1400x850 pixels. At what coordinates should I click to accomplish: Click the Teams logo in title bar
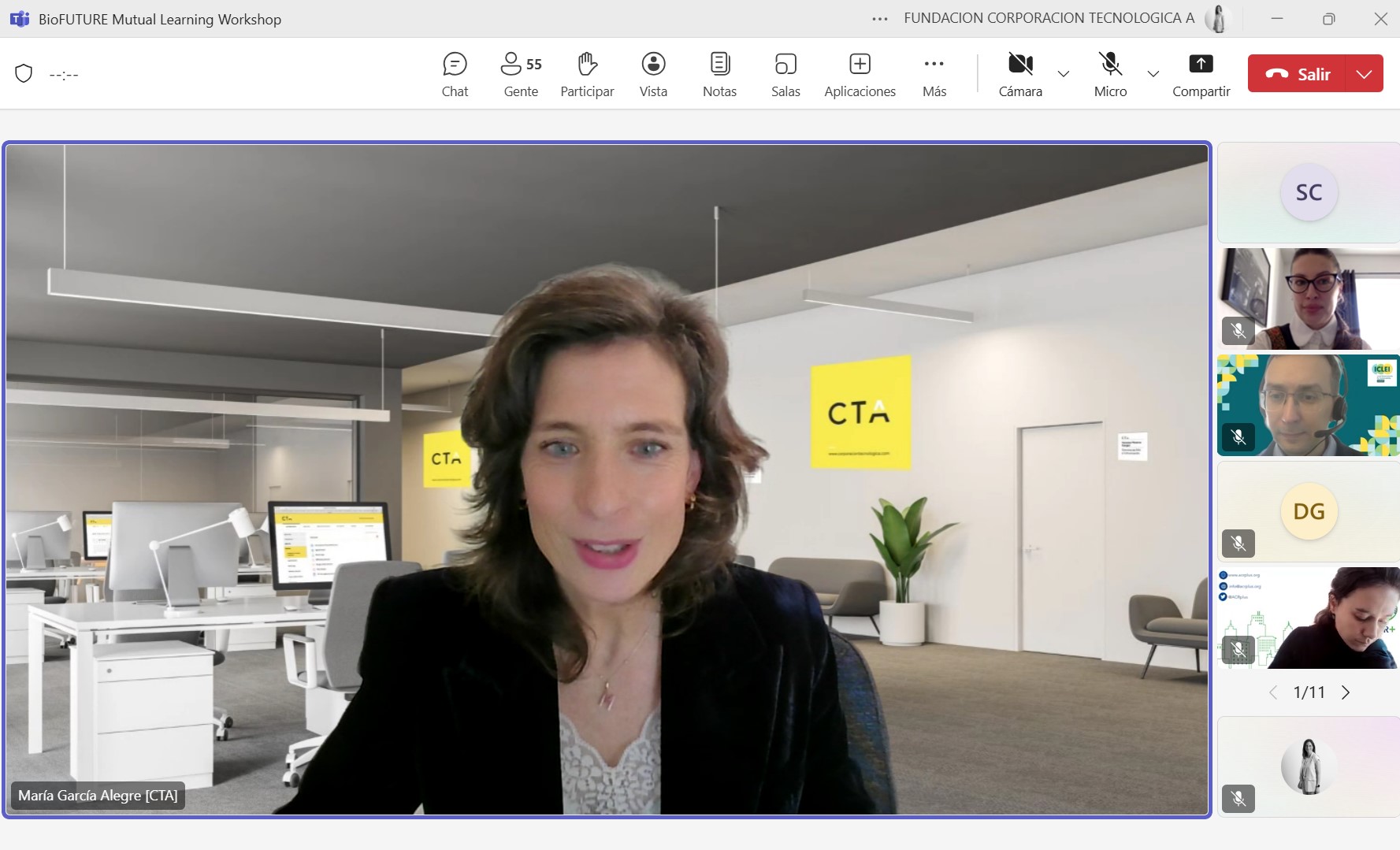click(20, 19)
